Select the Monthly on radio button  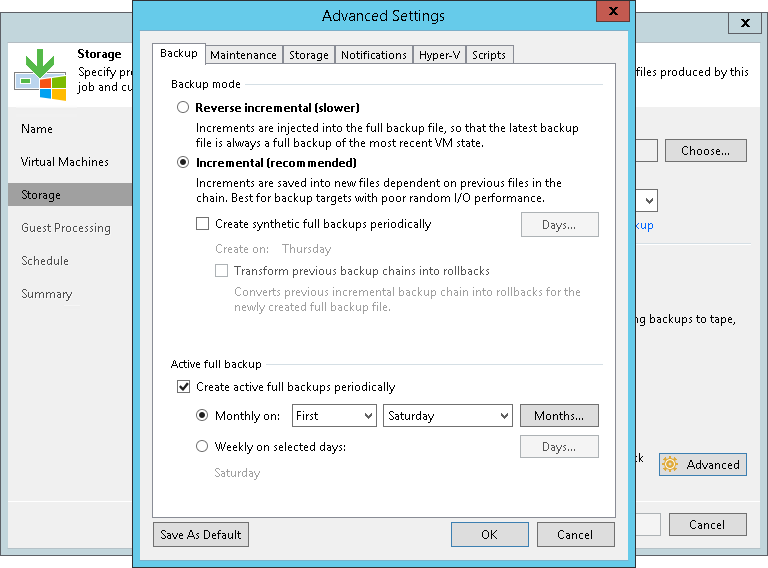(202, 416)
